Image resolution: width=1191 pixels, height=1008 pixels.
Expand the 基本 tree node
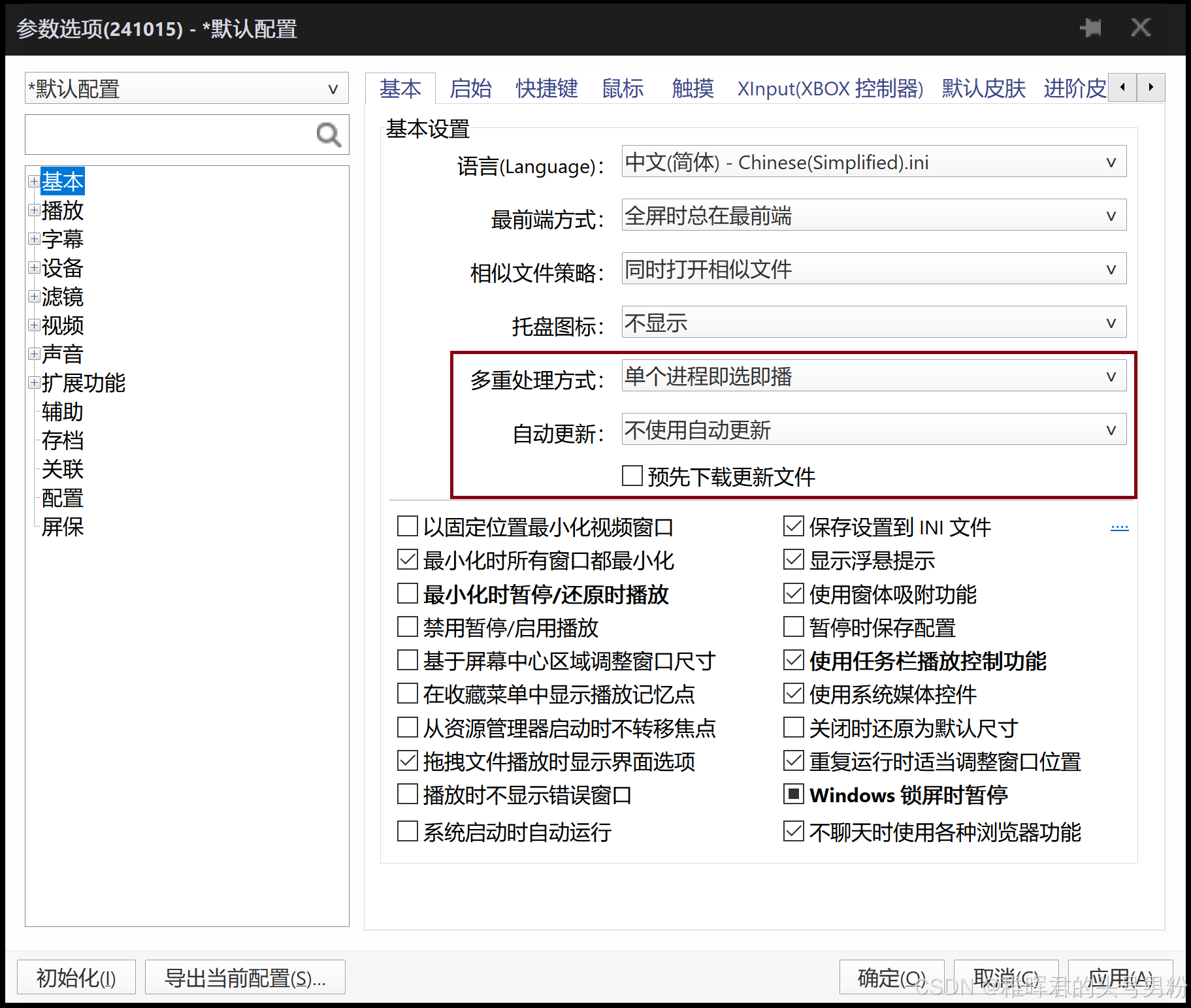[34, 182]
